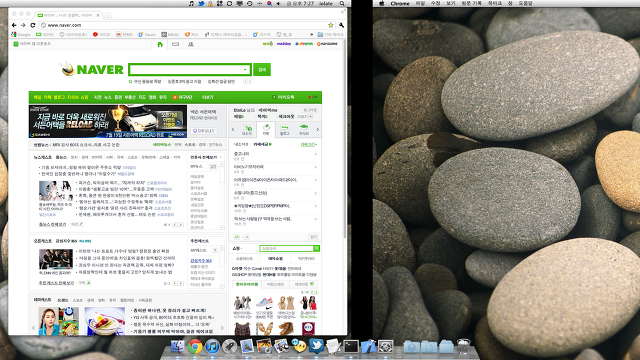This screenshot has height=360, width=640.
Task: Page the my-services carousel left with its arrow
Action: click(233, 129)
